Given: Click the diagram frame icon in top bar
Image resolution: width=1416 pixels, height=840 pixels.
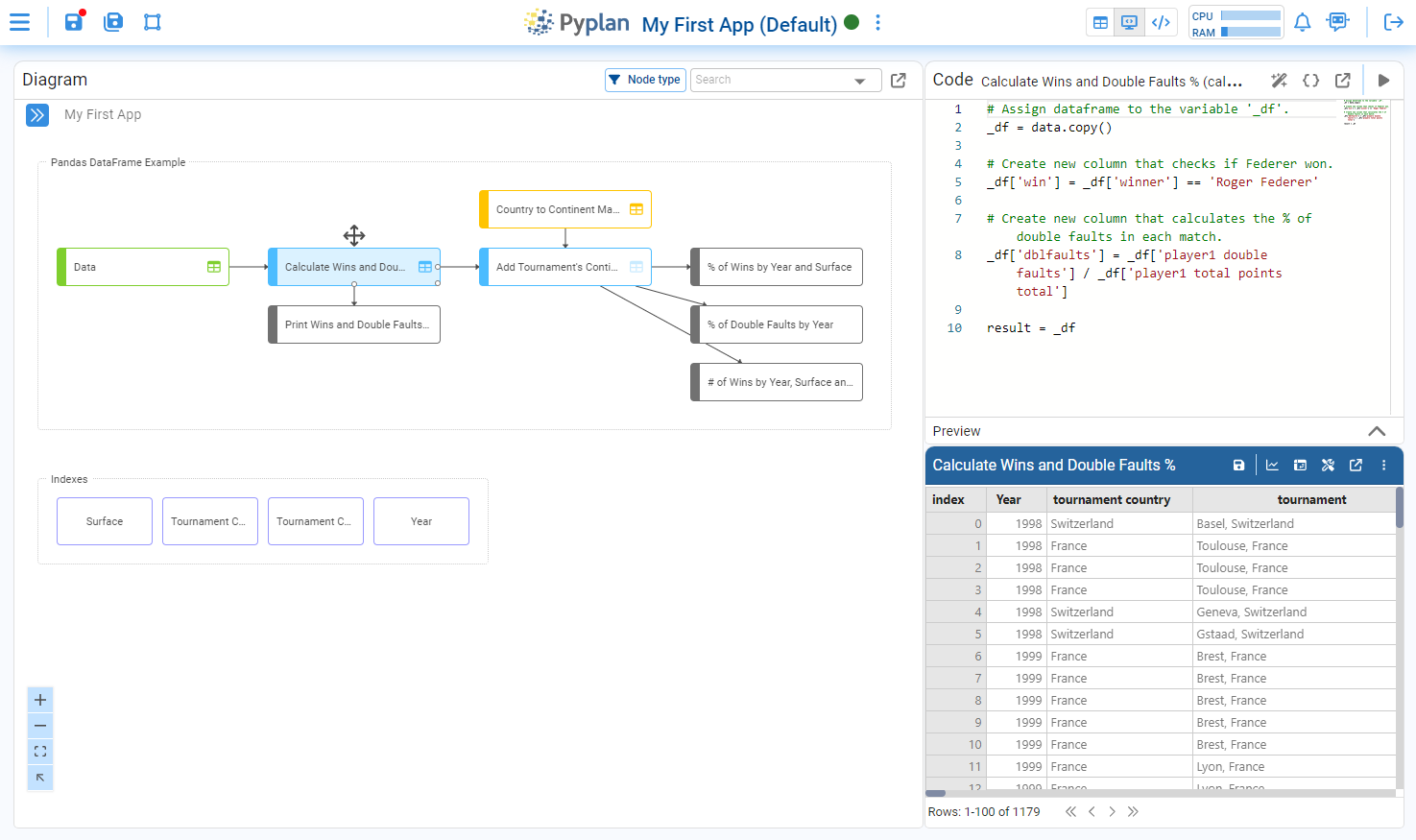Looking at the screenshot, I should point(153,22).
